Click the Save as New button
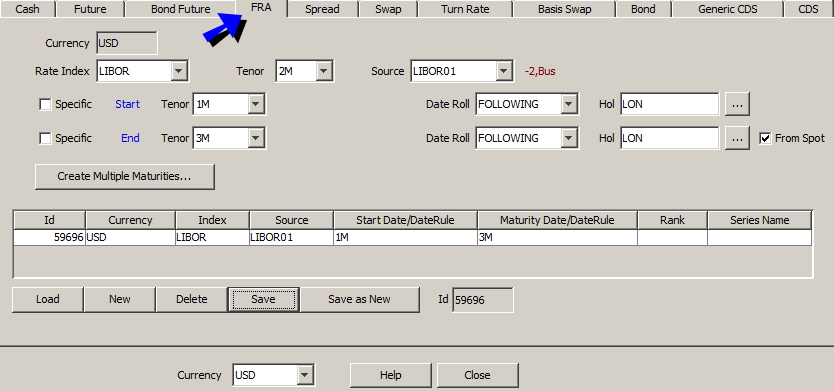Viewport: 834px width, 391px height. click(360, 300)
